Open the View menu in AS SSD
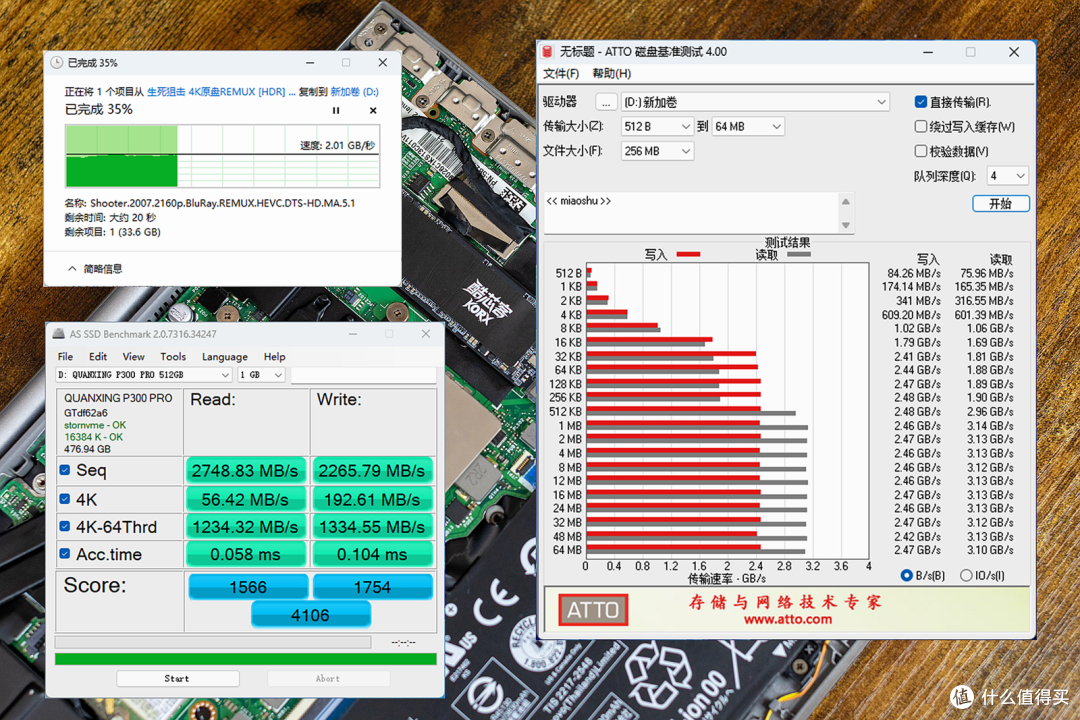Screen dimensions: 1080x720 click(134, 357)
